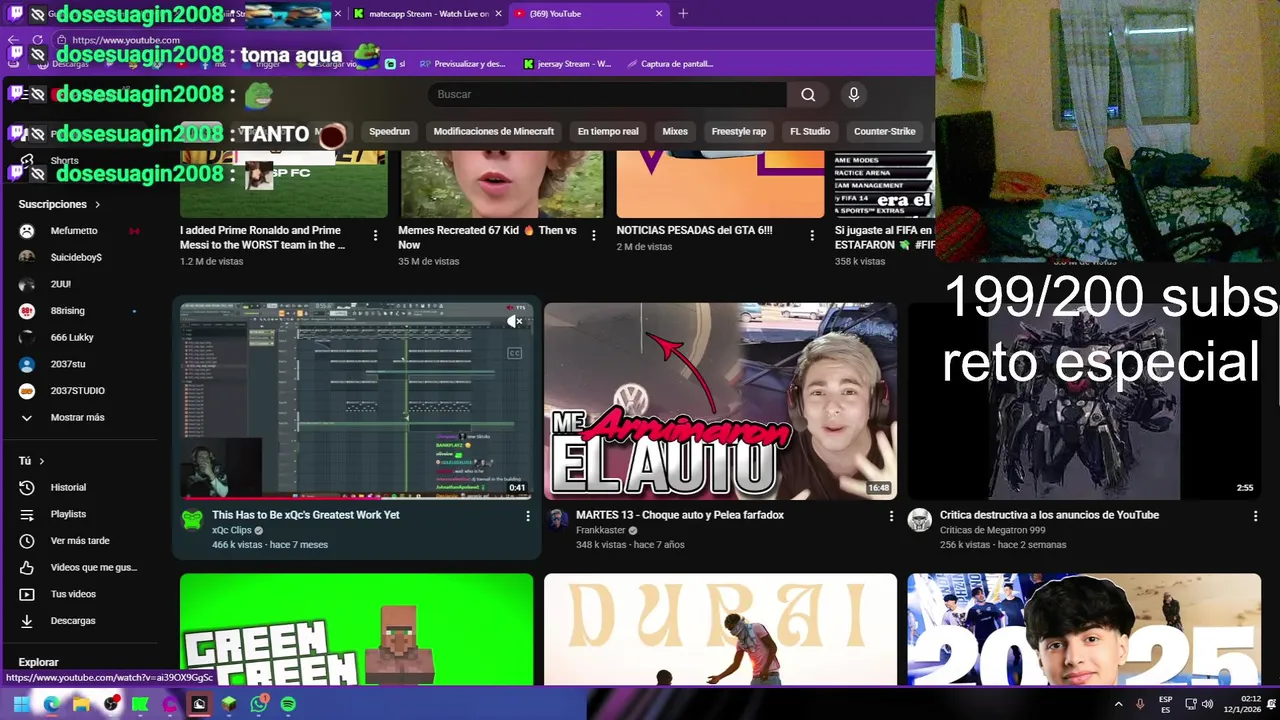The height and width of the screenshot is (720, 1280).
Task: Click the YouTube search magnifier button
Action: coord(808,94)
